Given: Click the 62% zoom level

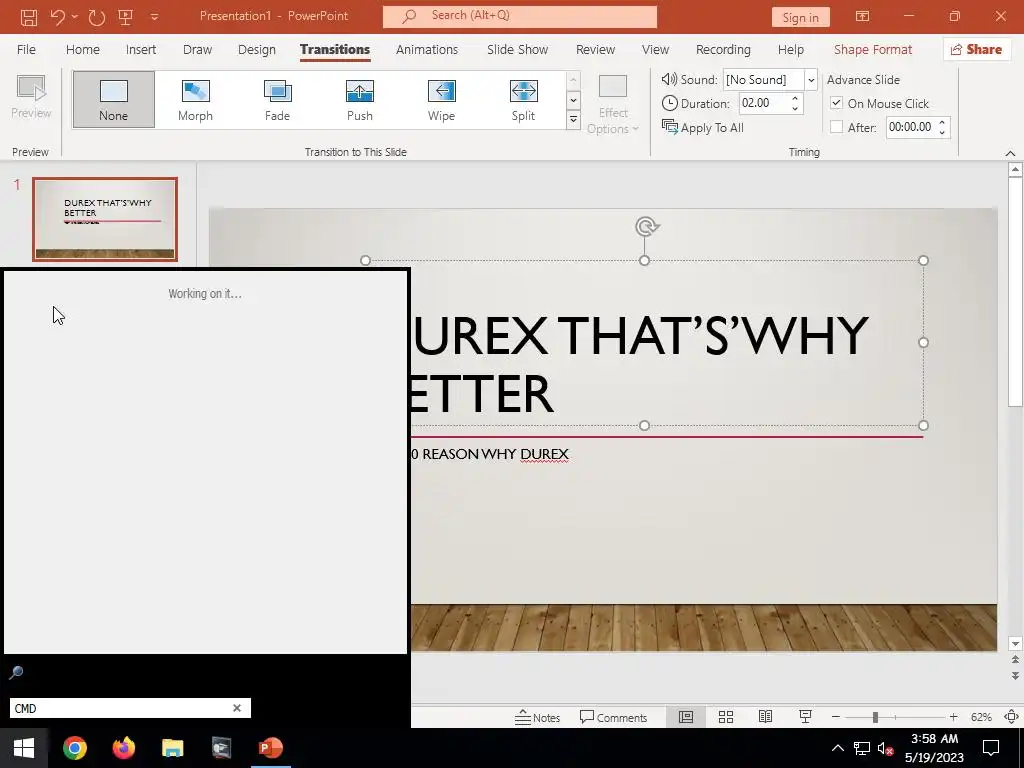Looking at the screenshot, I should tap(981, 717).
